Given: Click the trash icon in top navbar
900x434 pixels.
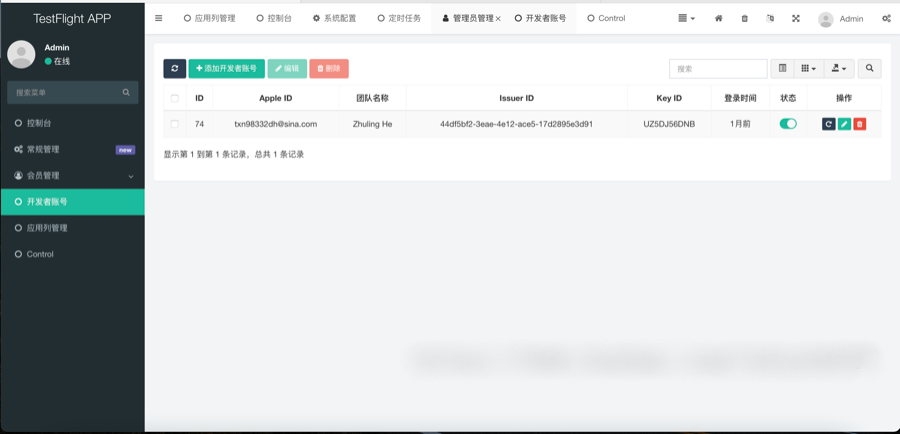Looking at the screenshot, I should pyautogui.click(x=744, y=18).
